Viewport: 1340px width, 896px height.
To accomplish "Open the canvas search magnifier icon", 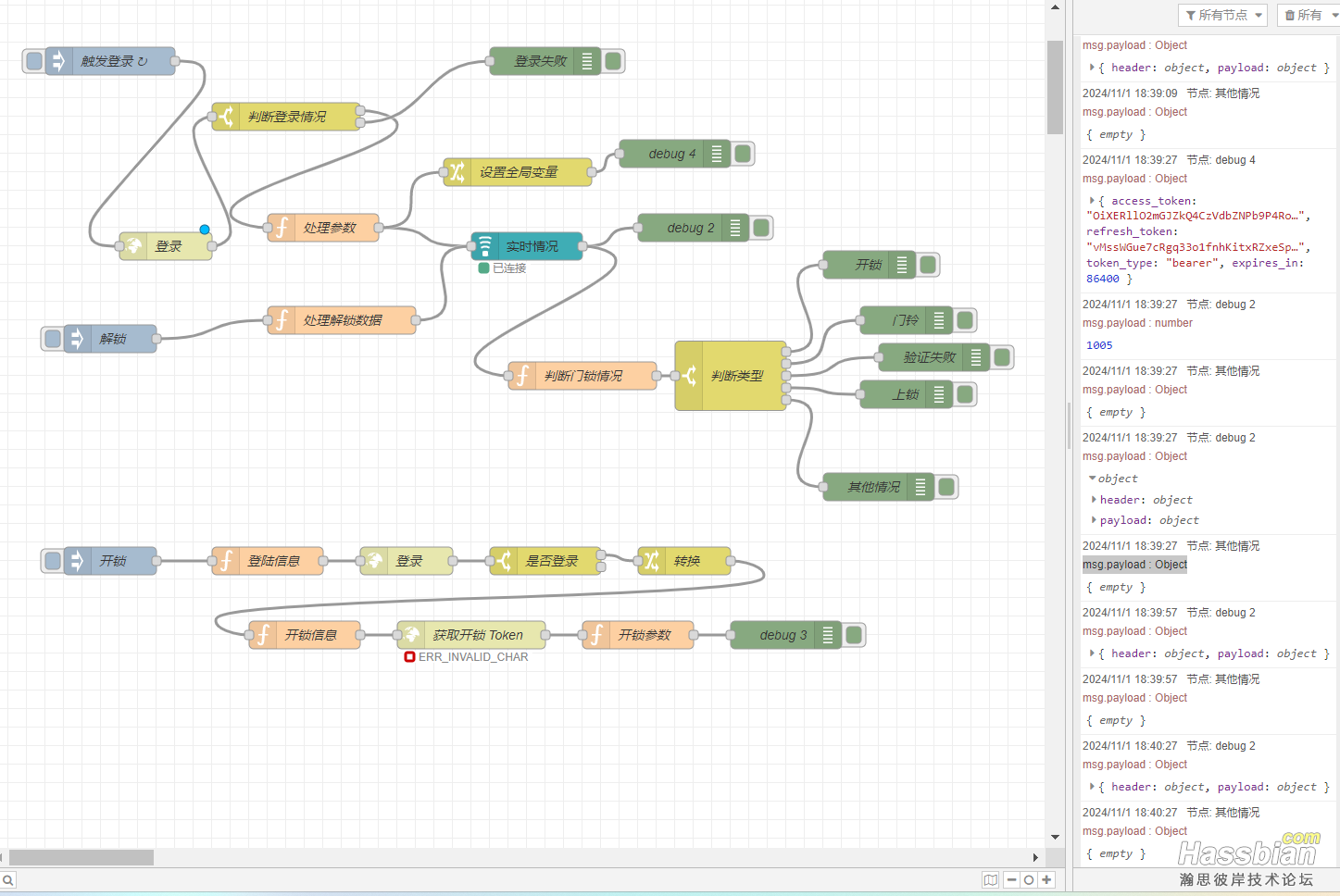I will tap(8, 880).
